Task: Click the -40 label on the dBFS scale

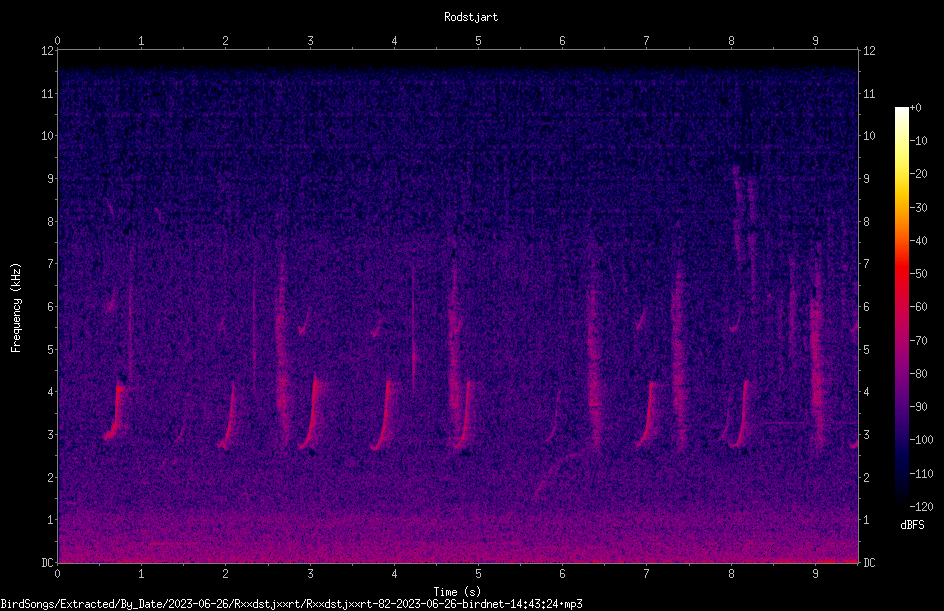Action: [919, 241]
